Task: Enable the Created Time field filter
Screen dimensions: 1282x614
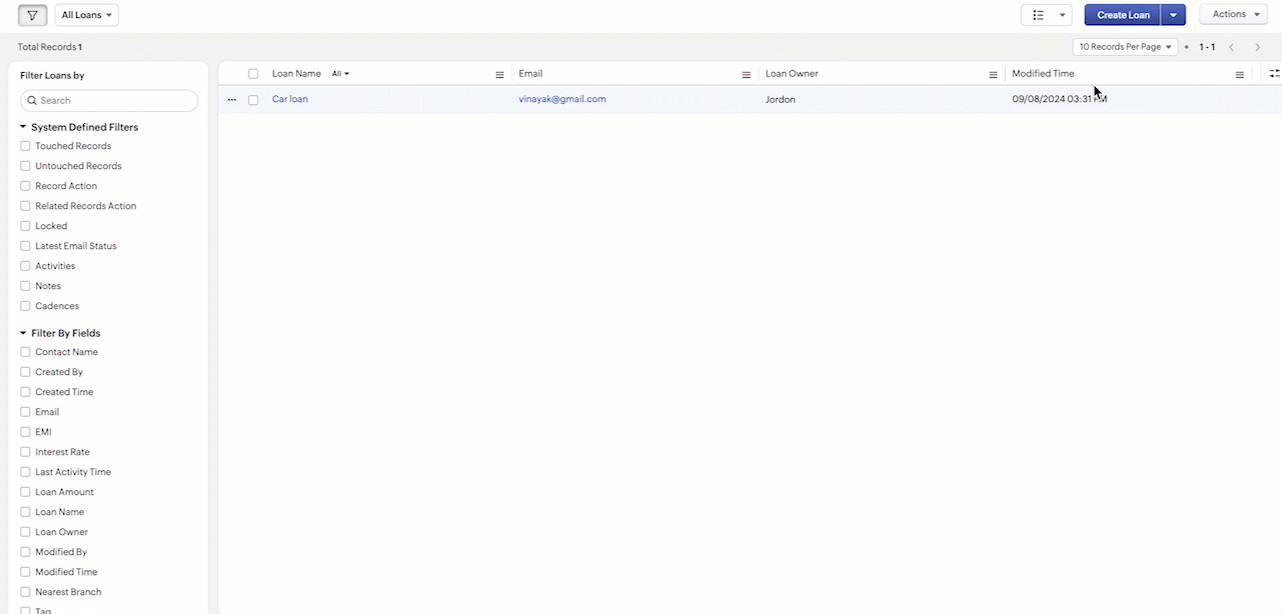Action: [x=26, y=392]
